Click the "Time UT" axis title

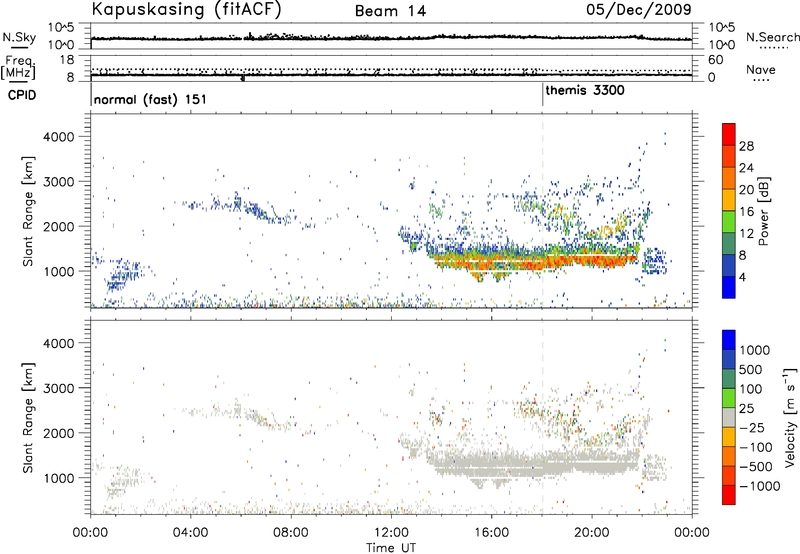coord(391,547)
